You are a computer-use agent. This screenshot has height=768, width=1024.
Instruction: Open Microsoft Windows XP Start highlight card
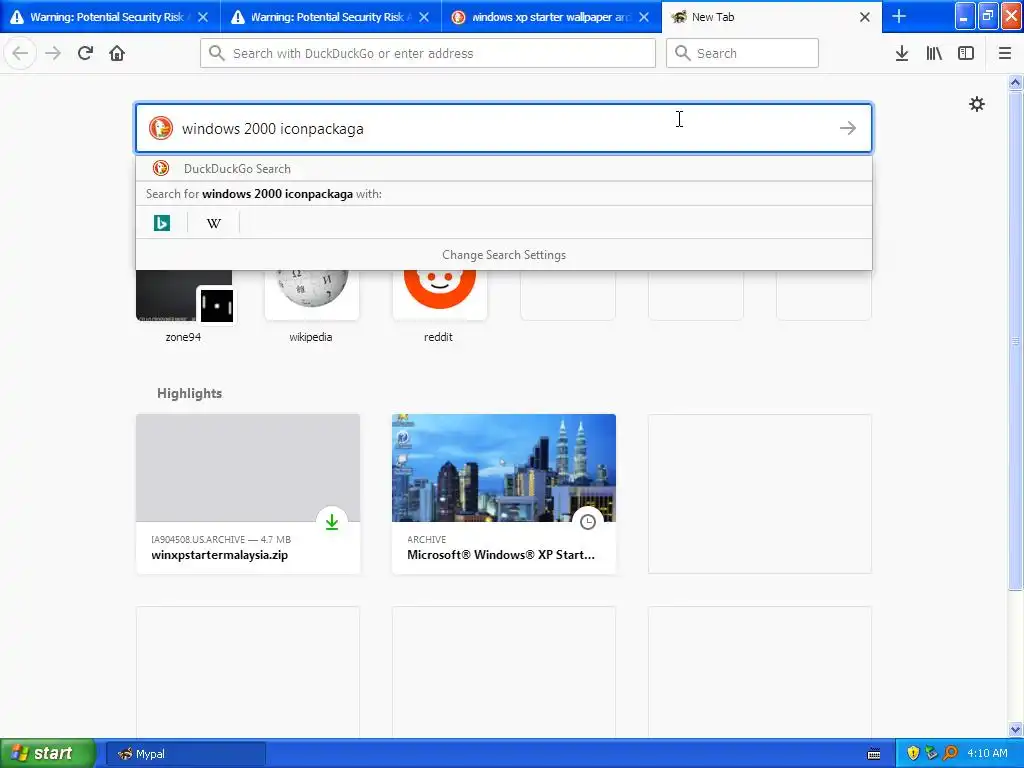click(x=504, y=494)
